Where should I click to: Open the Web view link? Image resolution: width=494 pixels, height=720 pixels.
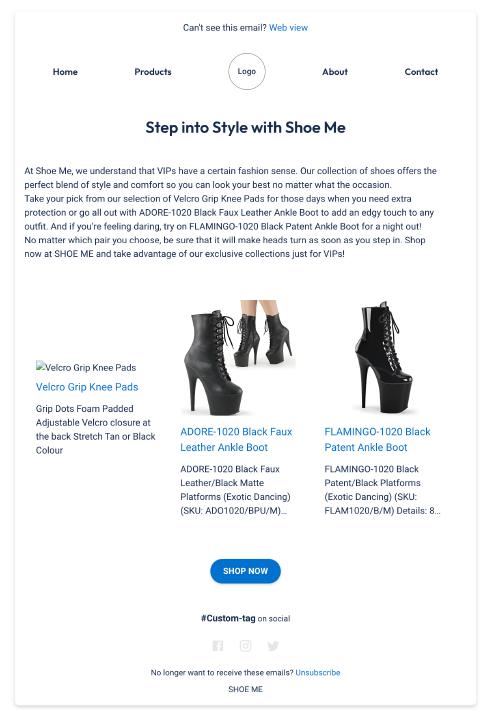(288, 28)
